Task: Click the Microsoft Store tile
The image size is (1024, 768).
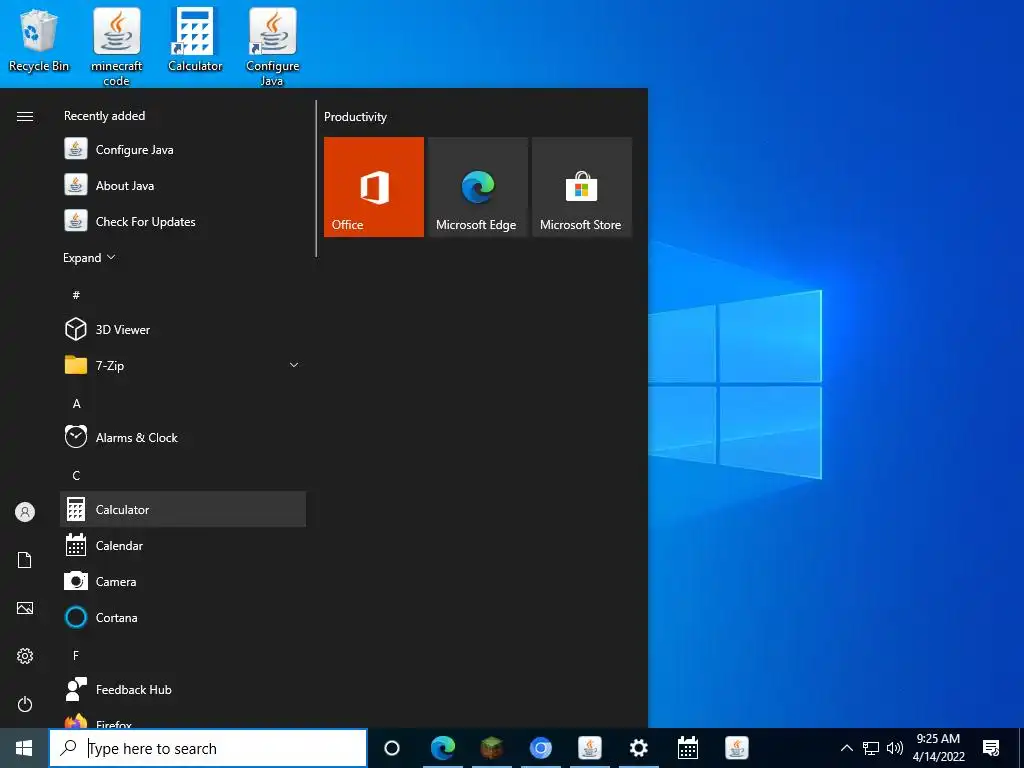Action: coord(582,187)
